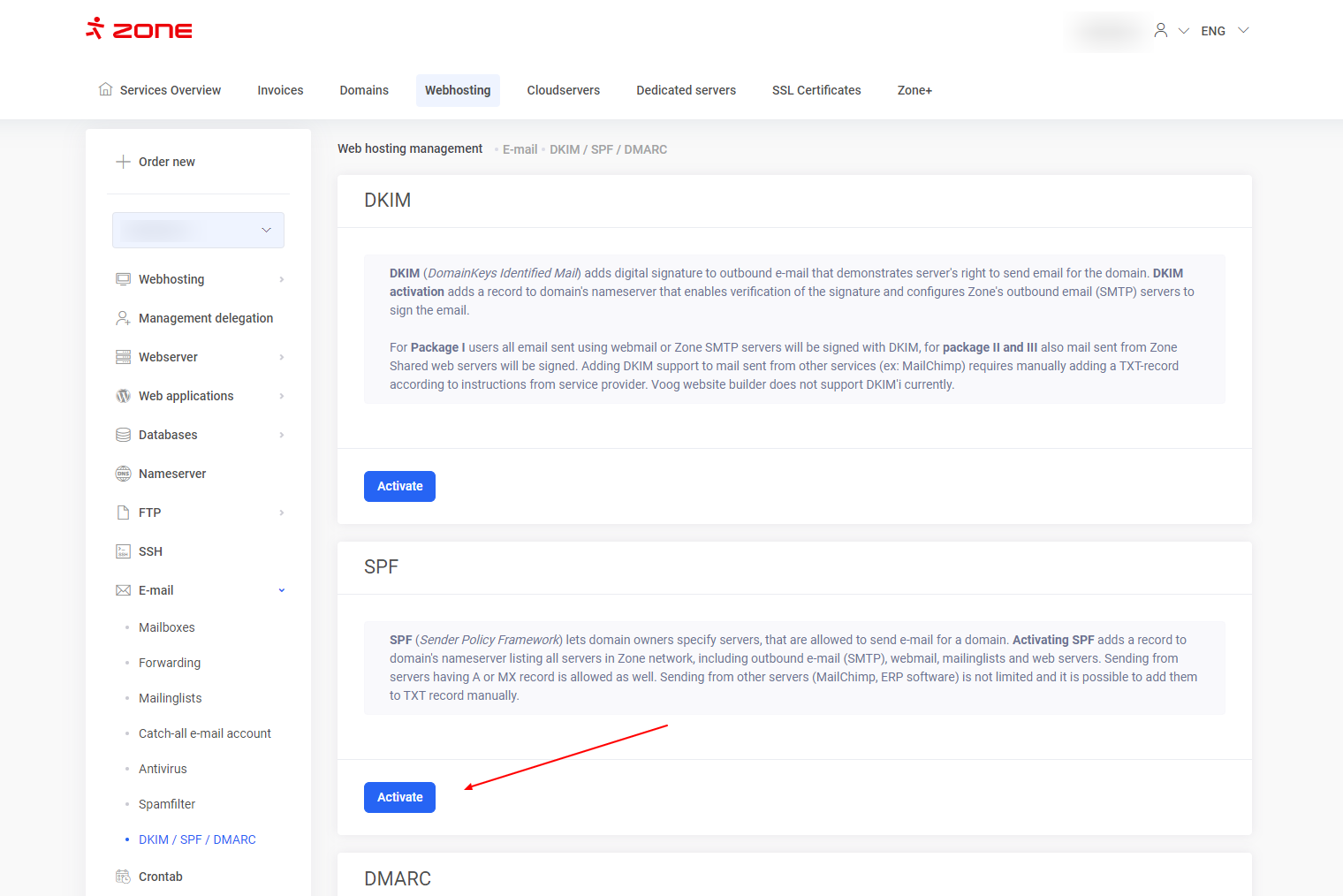Go to Mailboxes in the sidebar
This screenshot has height=896, width=1343.
point(167,627)
